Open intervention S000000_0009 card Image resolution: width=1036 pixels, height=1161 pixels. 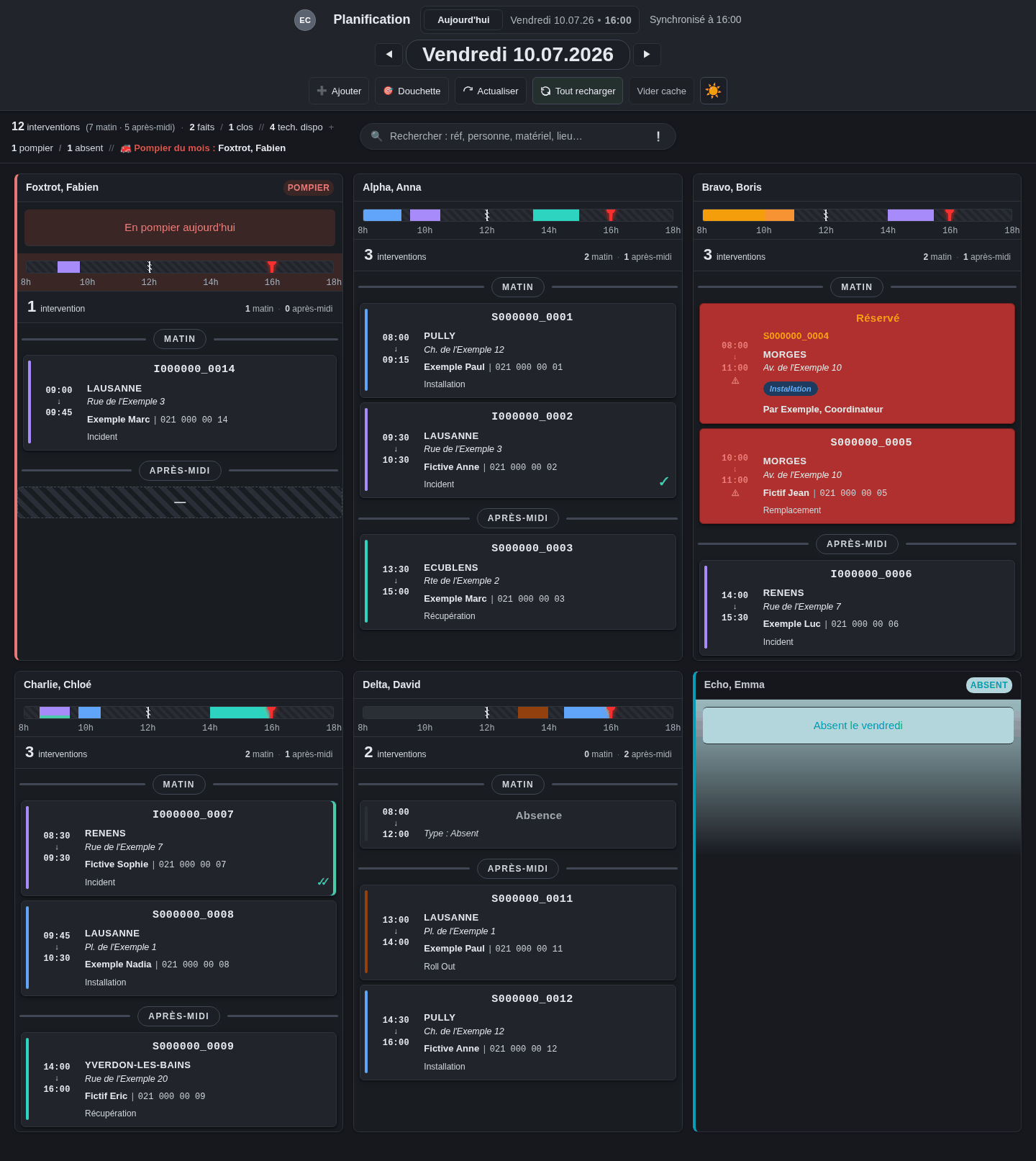(178, 1080)
